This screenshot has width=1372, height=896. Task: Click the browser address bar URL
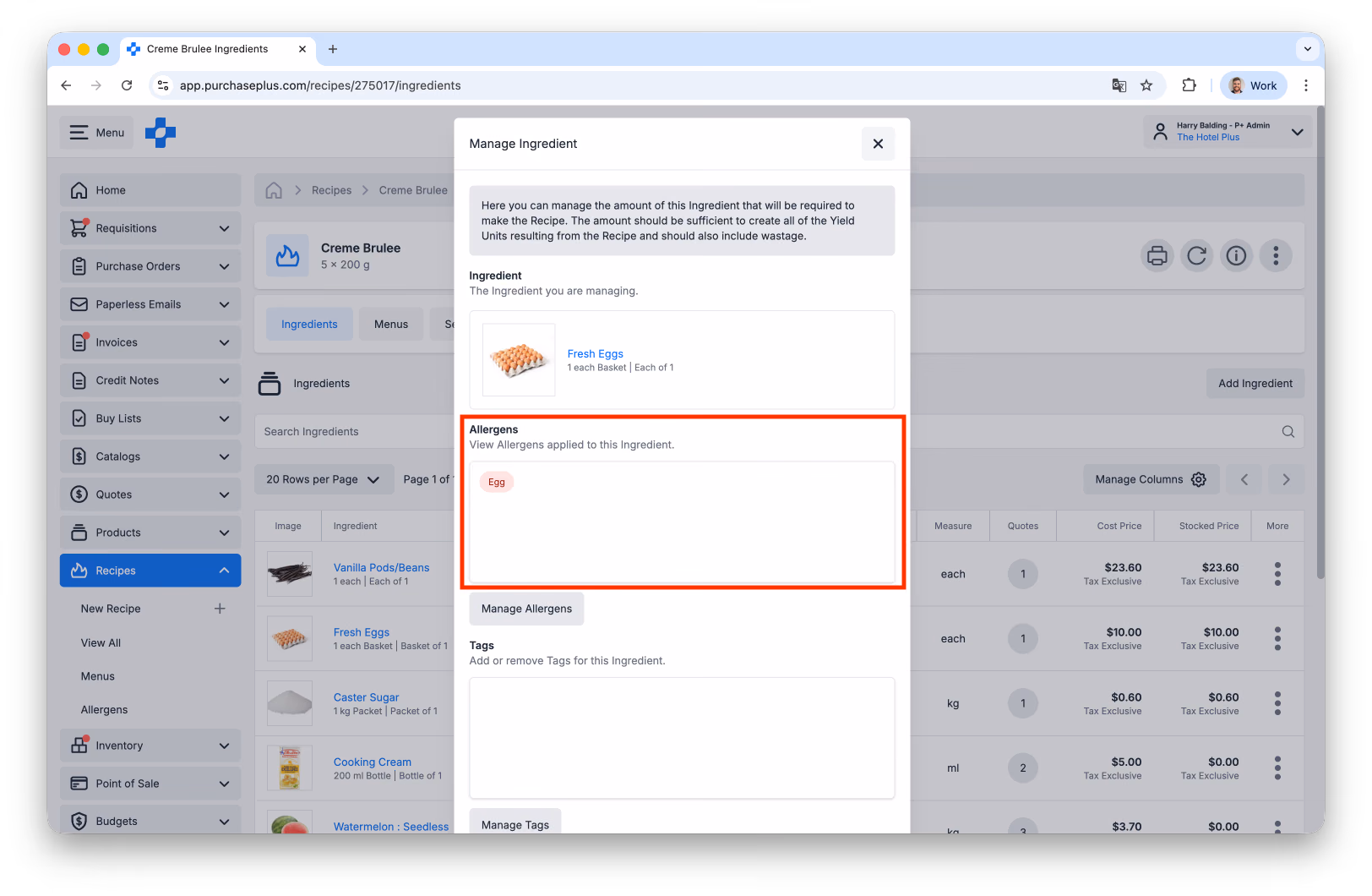[320, 85]
